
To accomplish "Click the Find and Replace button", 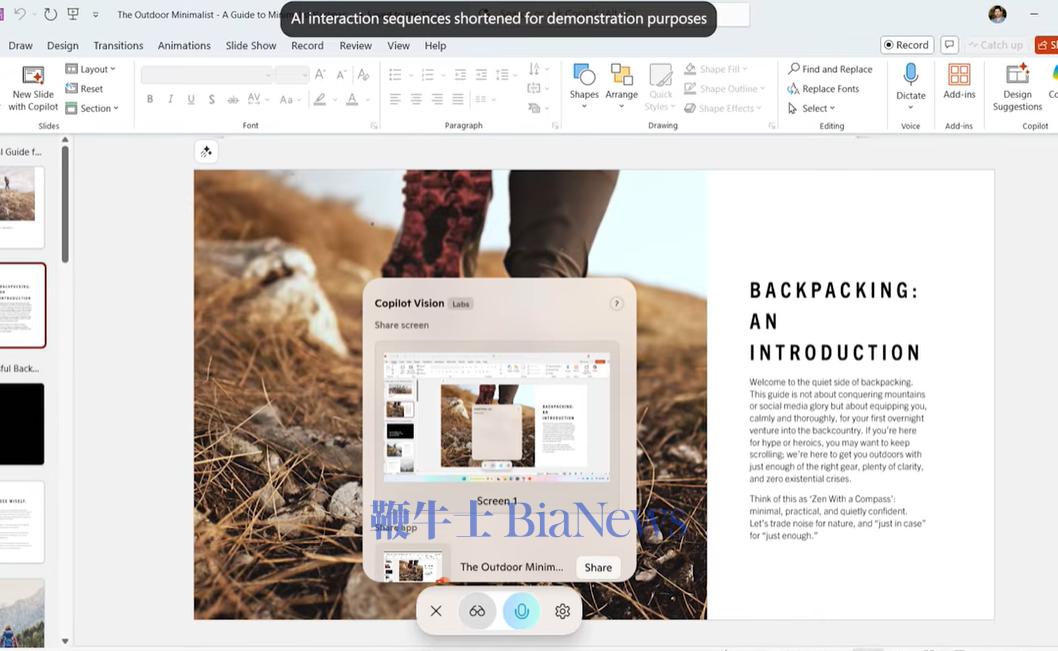I will tap(830, 69).
